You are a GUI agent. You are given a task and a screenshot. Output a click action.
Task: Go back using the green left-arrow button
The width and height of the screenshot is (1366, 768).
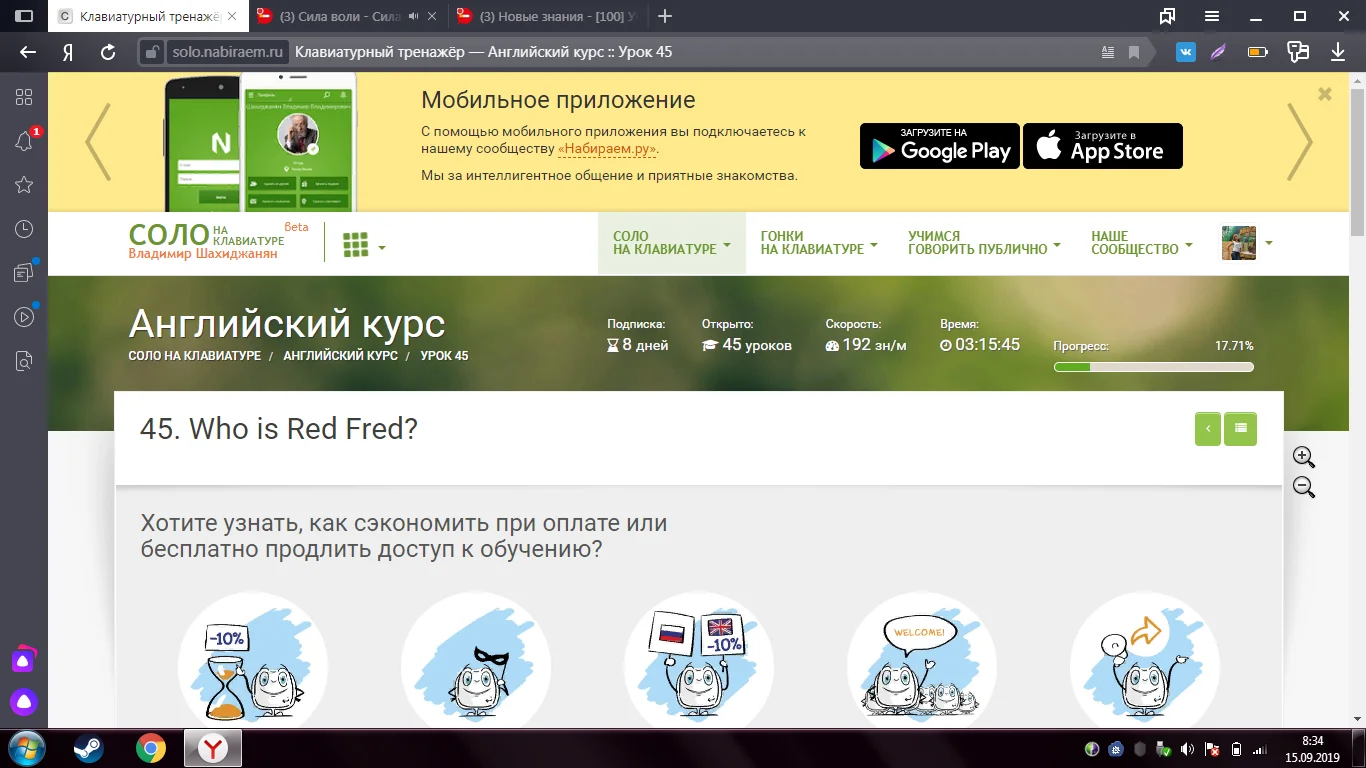tap(1207, 428)
